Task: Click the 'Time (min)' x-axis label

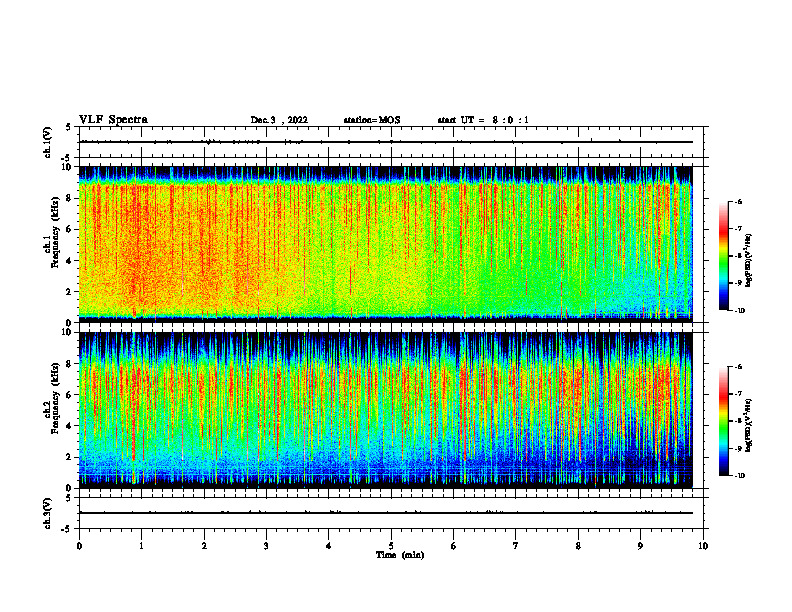Action: point(400,555)
